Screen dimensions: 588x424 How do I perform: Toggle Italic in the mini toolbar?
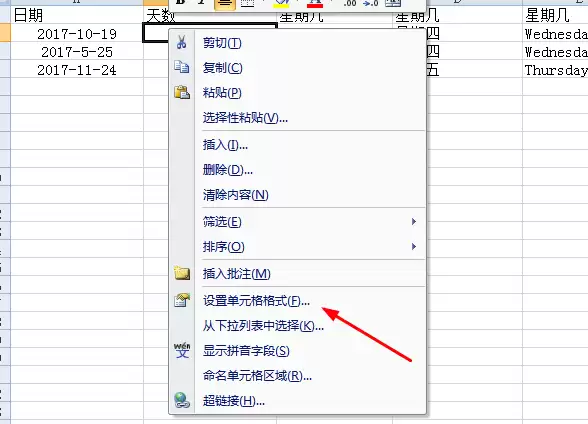pos(201,3)
